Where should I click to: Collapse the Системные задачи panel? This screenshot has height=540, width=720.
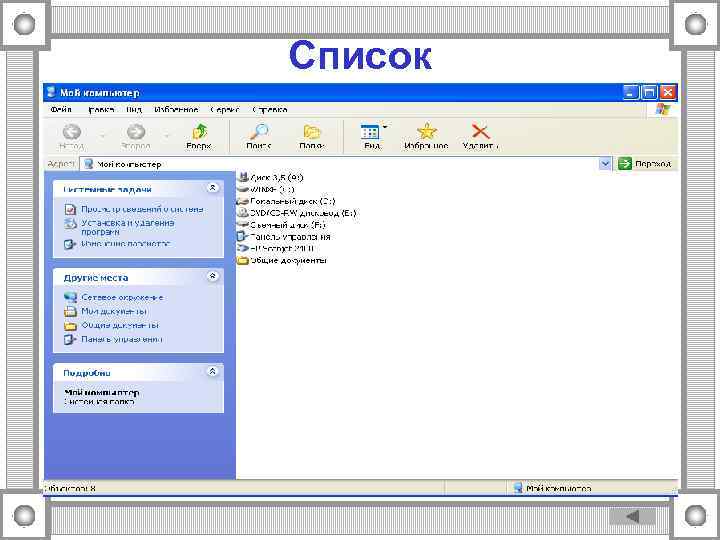(212, 188)
